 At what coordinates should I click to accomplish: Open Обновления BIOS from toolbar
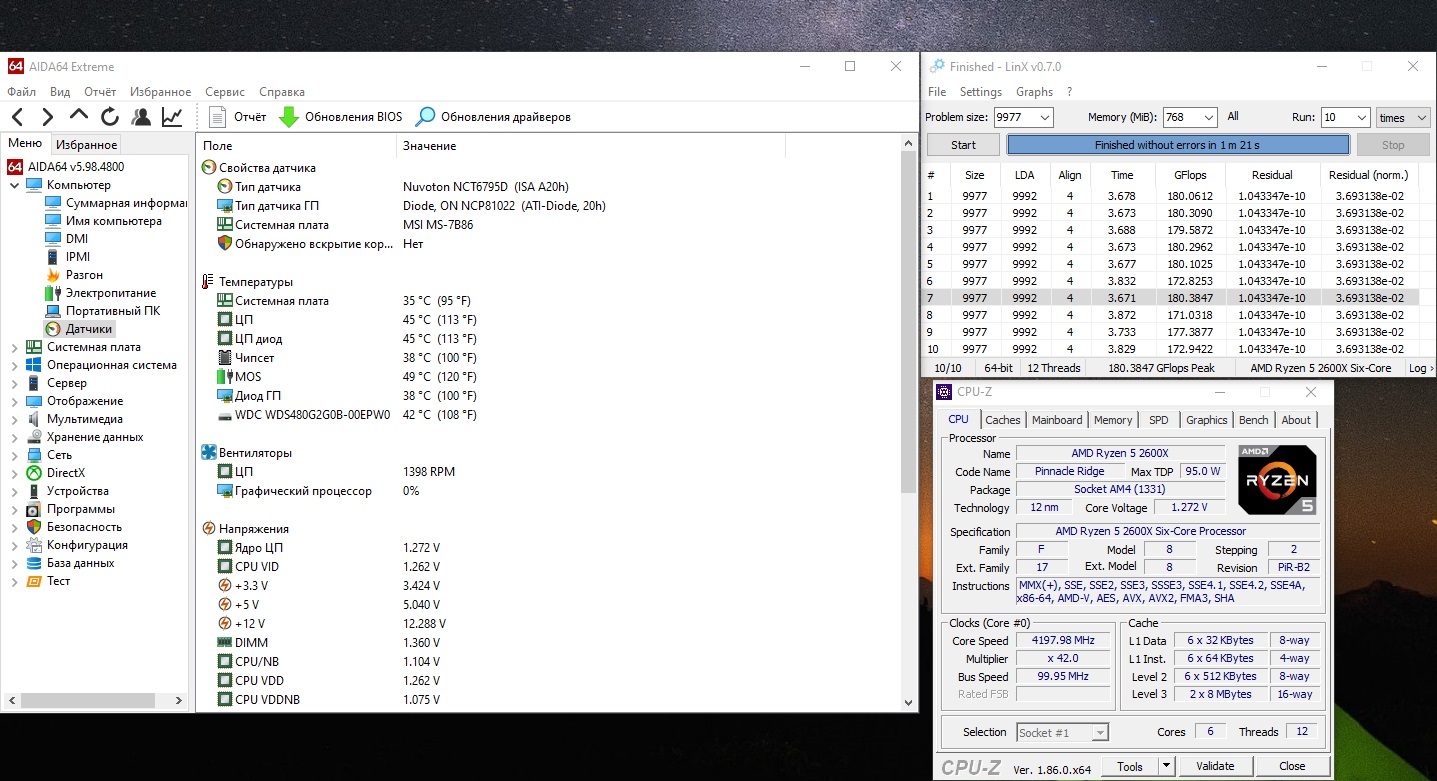pos(340,117)
